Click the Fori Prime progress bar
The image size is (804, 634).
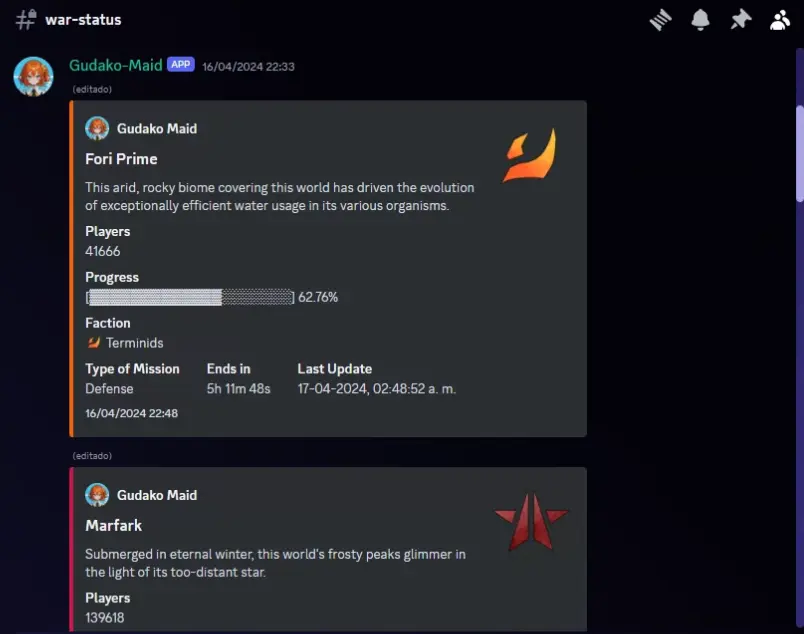pyautogui.click(x=190, y=297)
